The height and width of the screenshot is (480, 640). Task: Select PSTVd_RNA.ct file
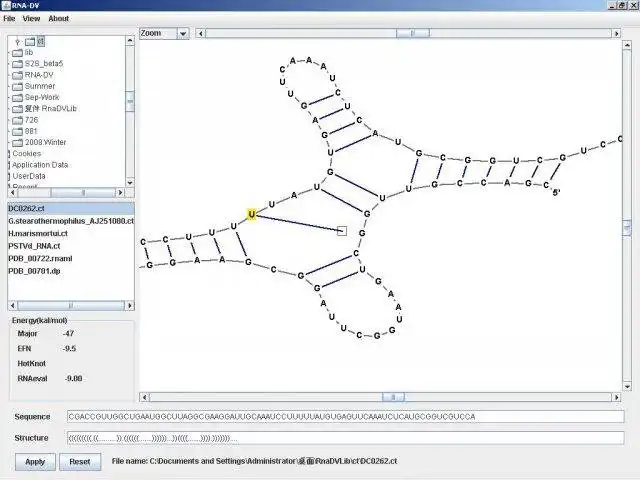34,246
